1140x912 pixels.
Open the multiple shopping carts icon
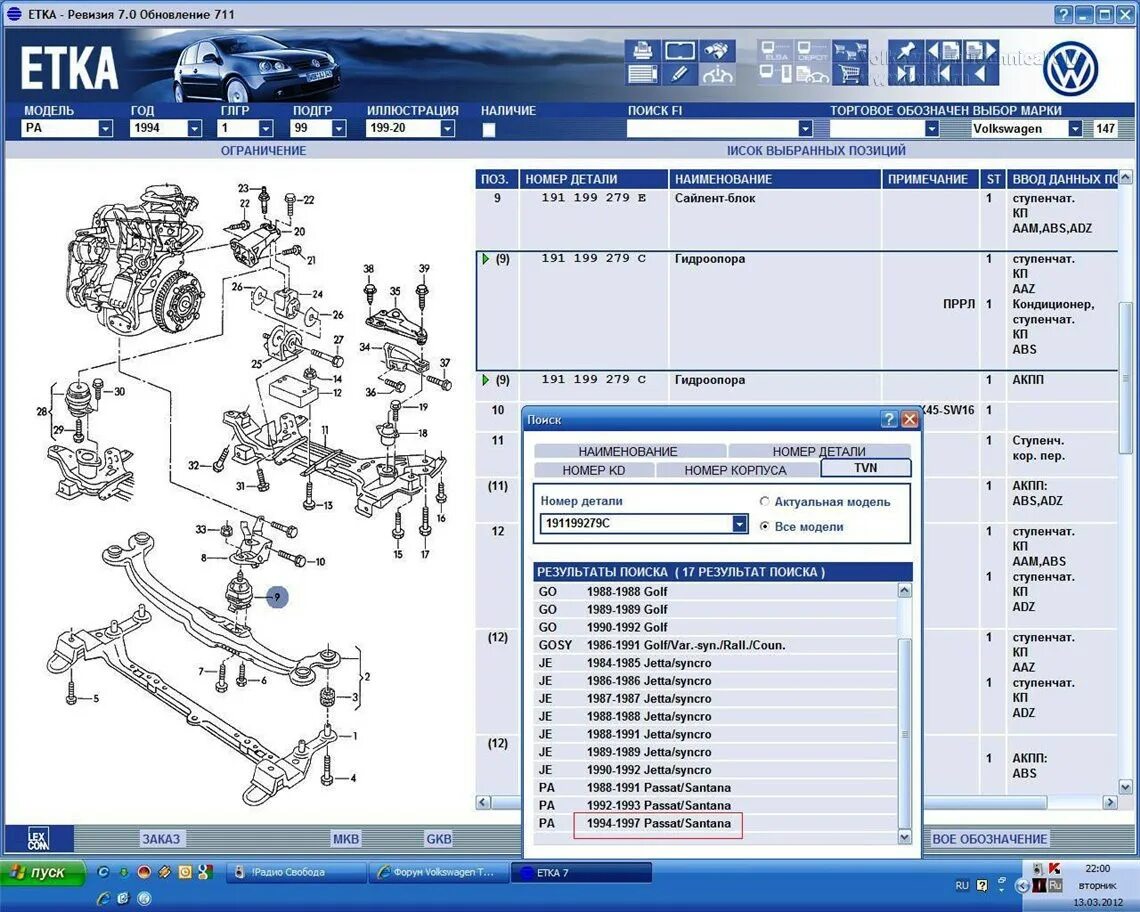850,52
